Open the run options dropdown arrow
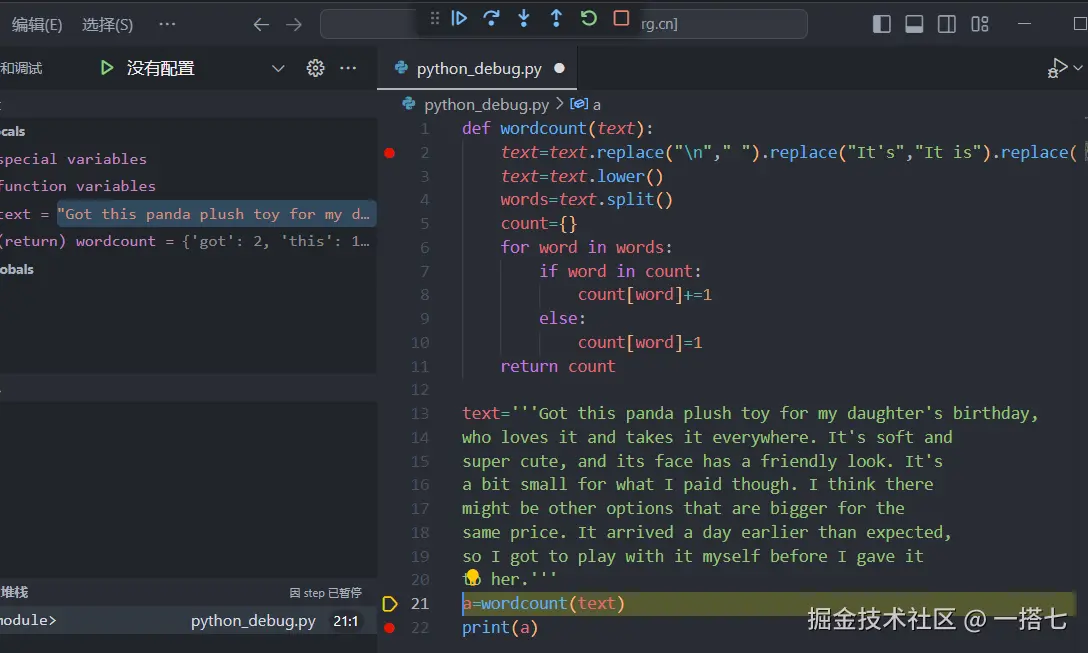The height and width of the screenshot is (653, 1088). point(1078,68)
